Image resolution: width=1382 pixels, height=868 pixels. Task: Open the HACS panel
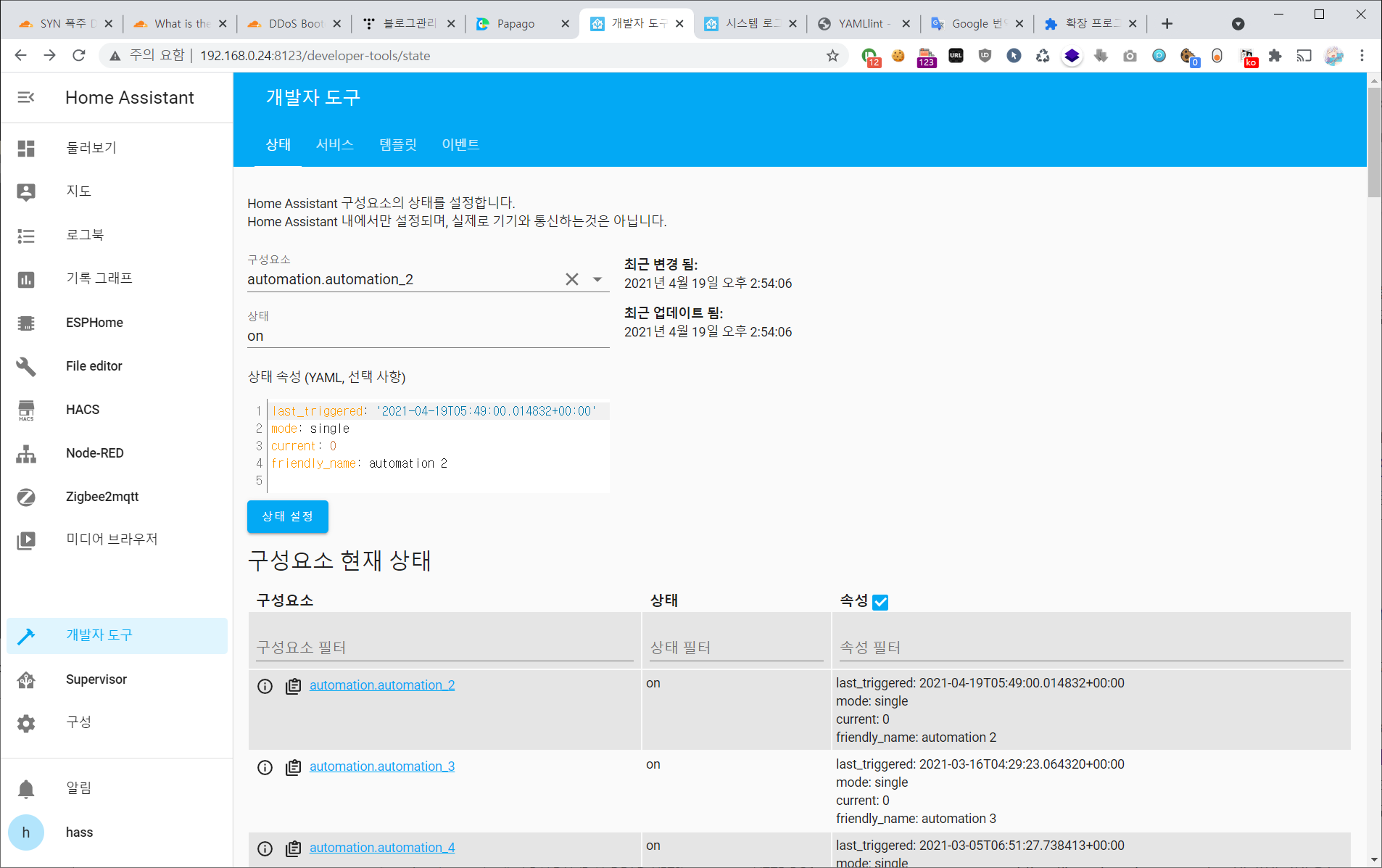point(82,409)
